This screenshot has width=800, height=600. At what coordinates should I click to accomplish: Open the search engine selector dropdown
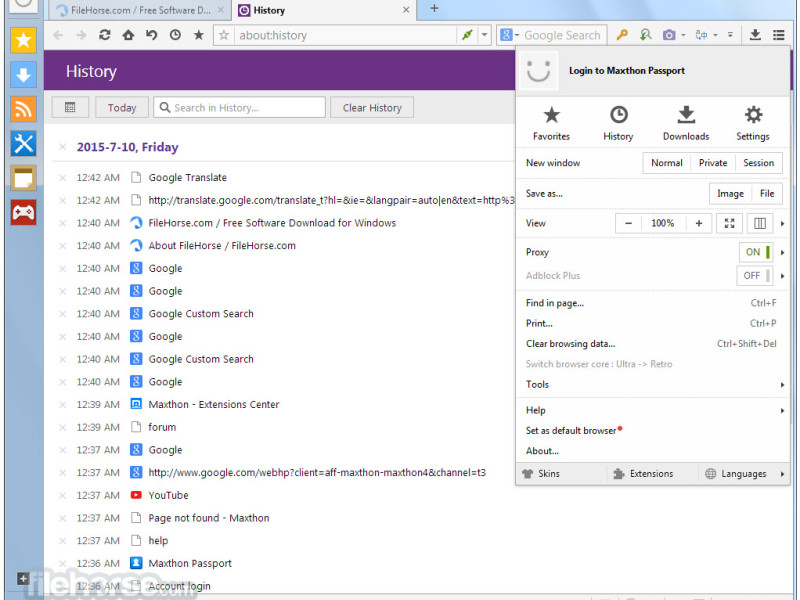[509, 35]
